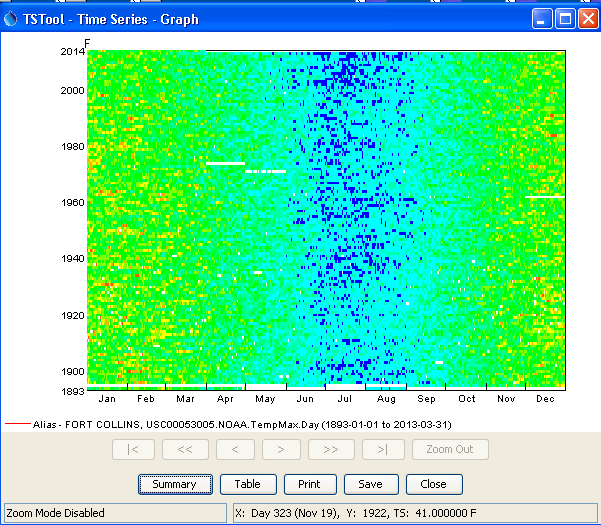The height and width of the screenshot is (525, 601).
Task: Minimize the TSTool graph window
Action: coord(542,19)
